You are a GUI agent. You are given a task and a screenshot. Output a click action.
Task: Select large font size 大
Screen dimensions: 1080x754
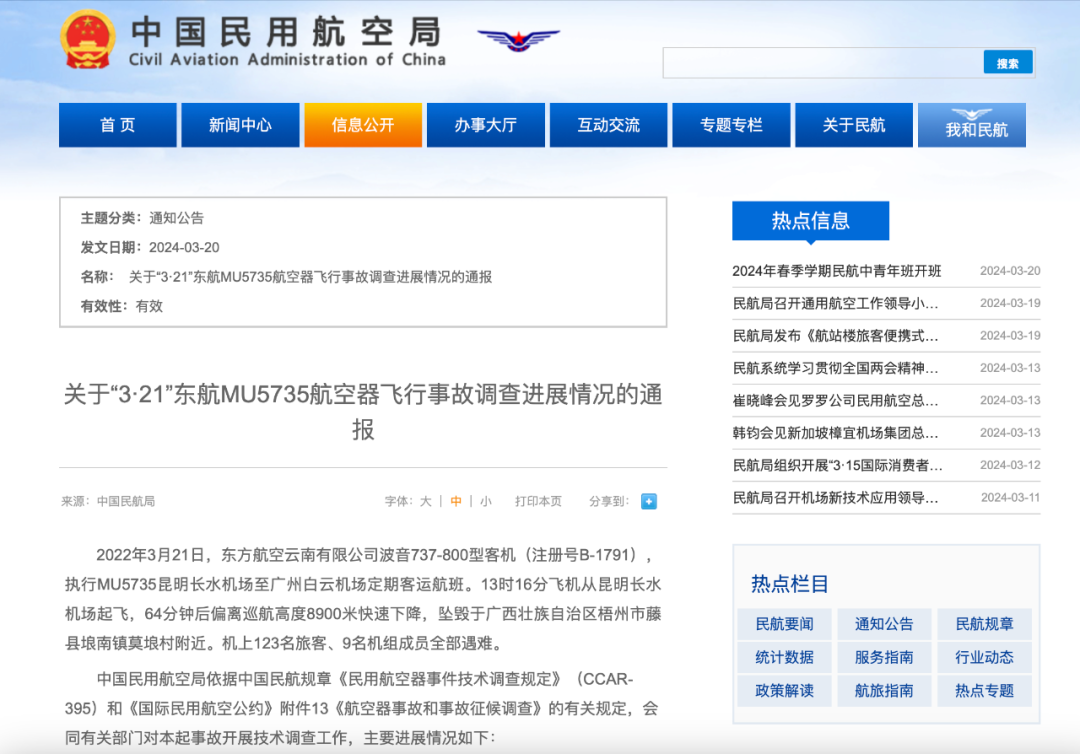click(424, 501)
